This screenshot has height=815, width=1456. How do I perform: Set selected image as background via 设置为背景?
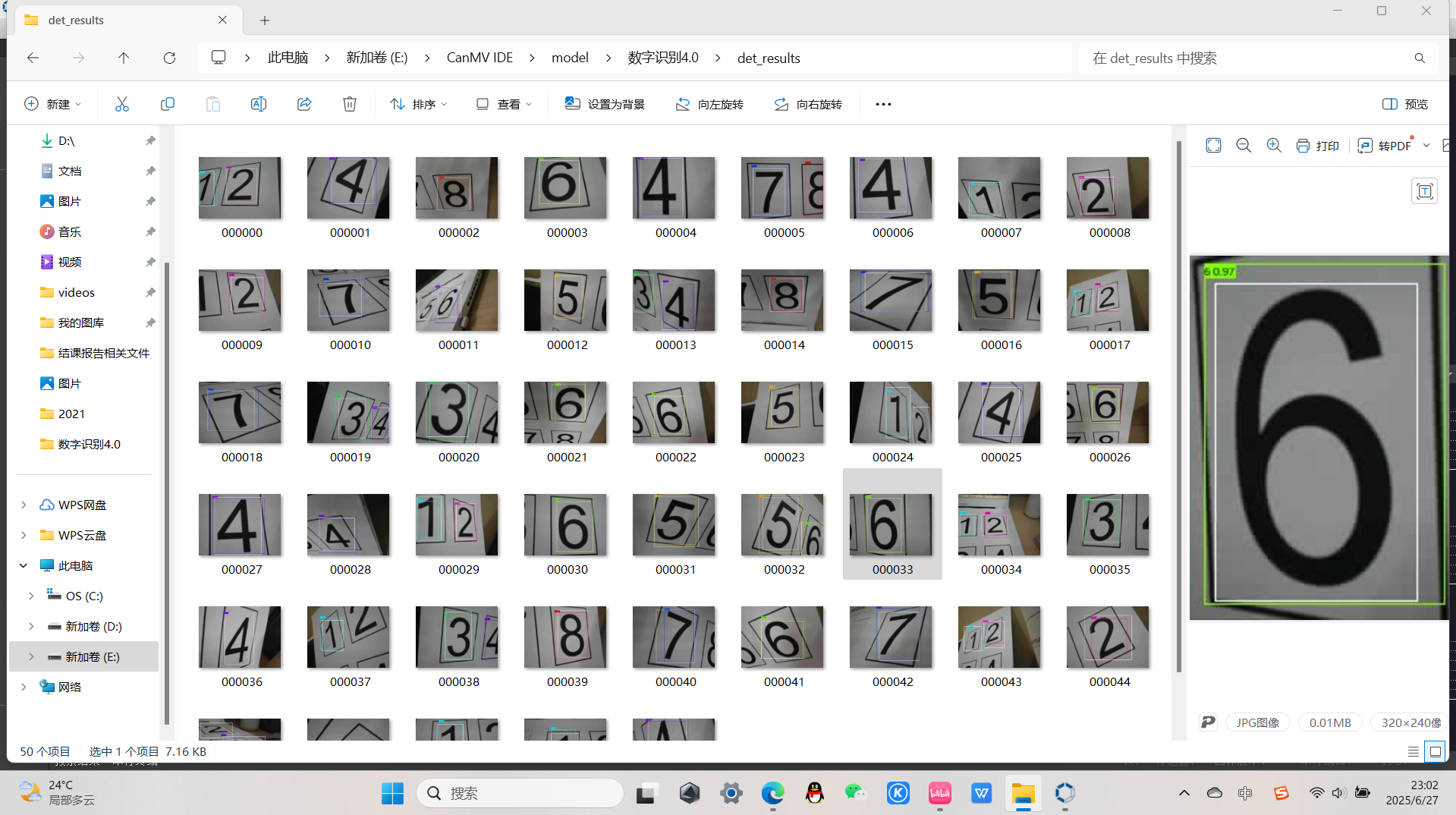(x=605, y=104)
